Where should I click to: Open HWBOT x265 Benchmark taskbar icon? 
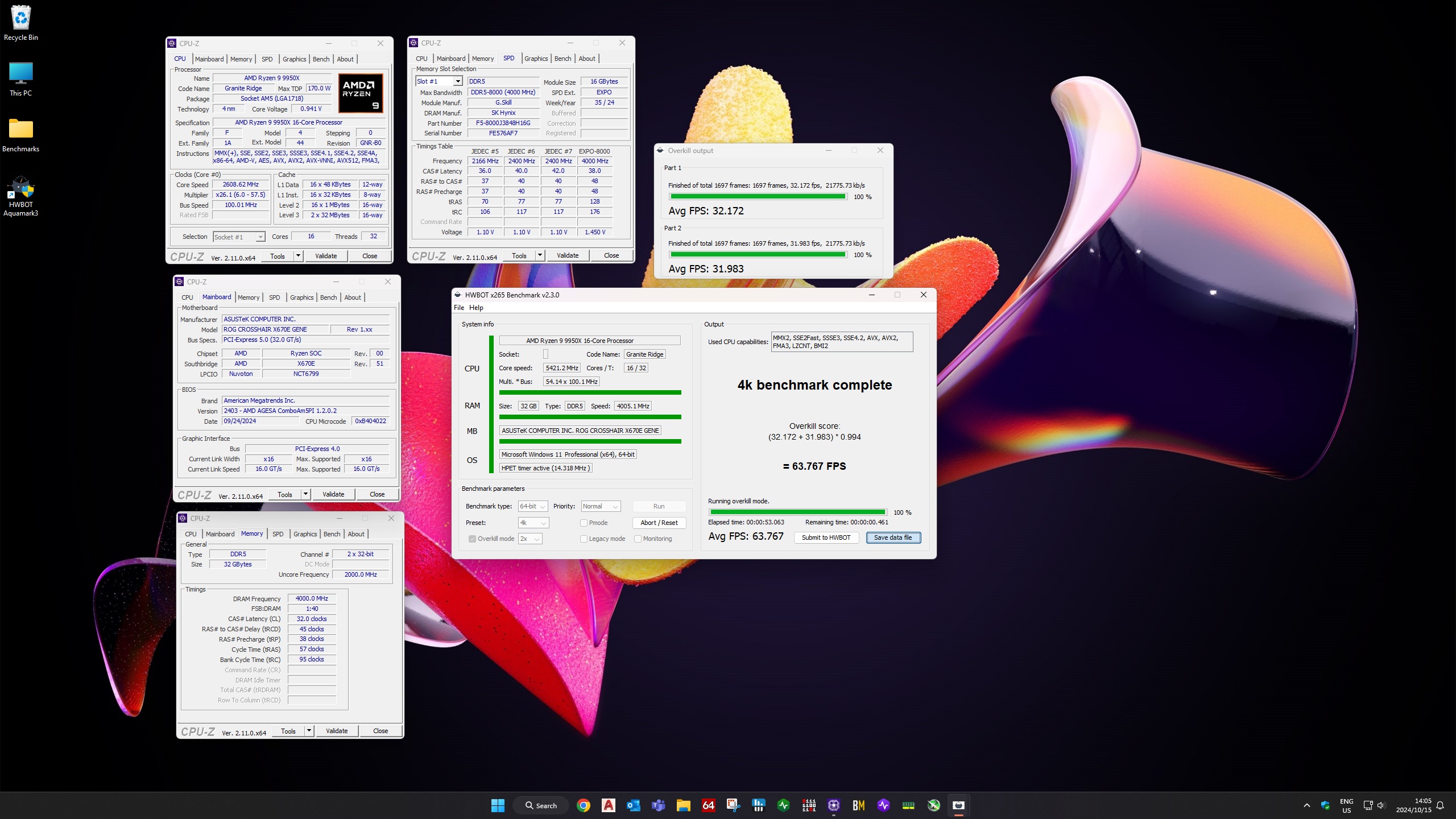(959, 805)
